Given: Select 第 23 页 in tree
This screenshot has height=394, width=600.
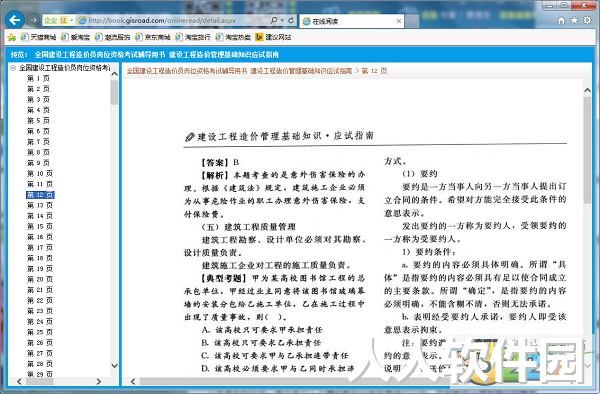Looking at the screenshot, I should pyautogui.click(x=40, y=311).
